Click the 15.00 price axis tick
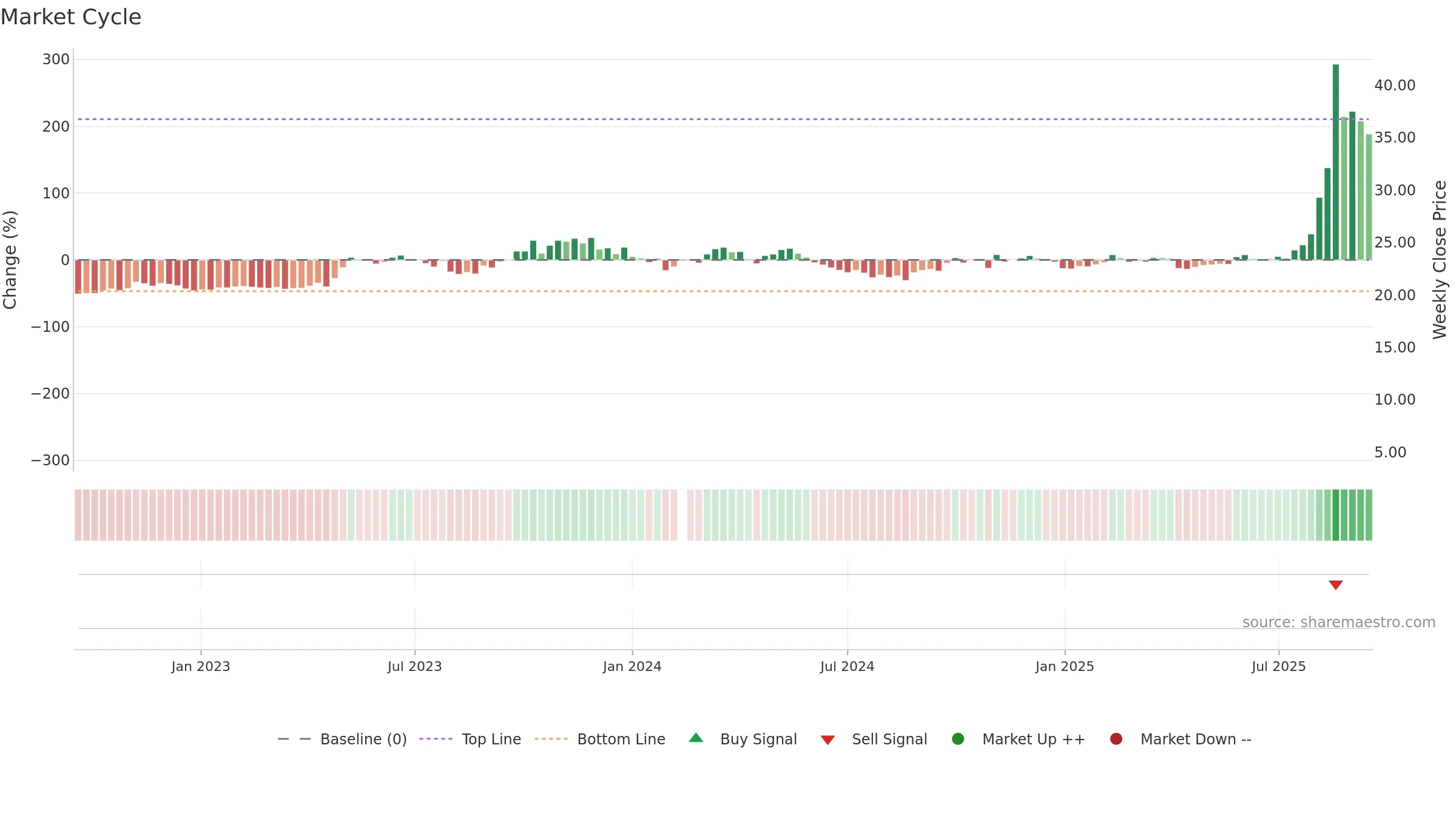This screenshot has width=1456, height=819. click(x=1395, y=348)
